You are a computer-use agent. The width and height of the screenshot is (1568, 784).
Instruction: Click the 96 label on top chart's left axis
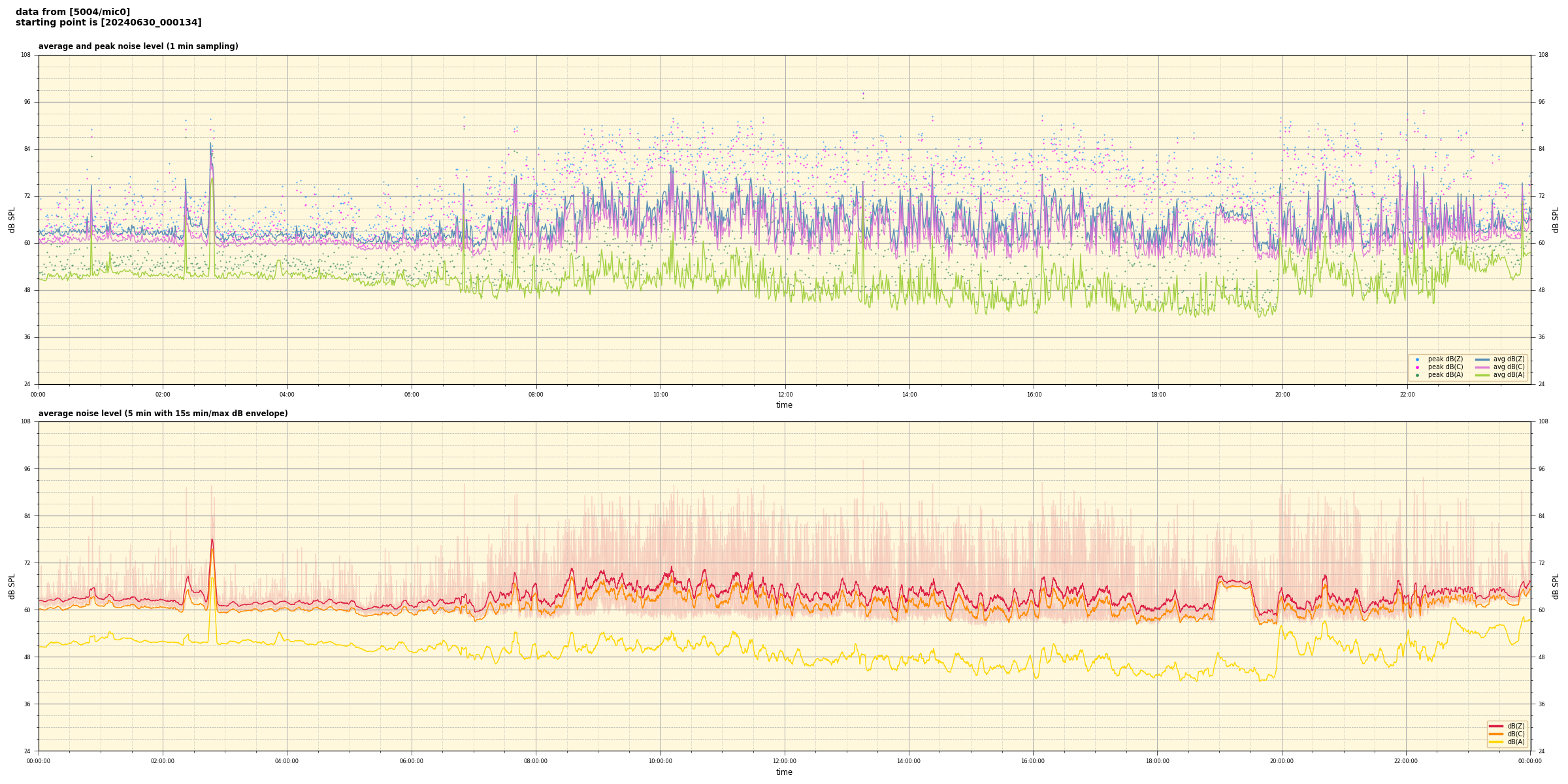tap(27, 102)
